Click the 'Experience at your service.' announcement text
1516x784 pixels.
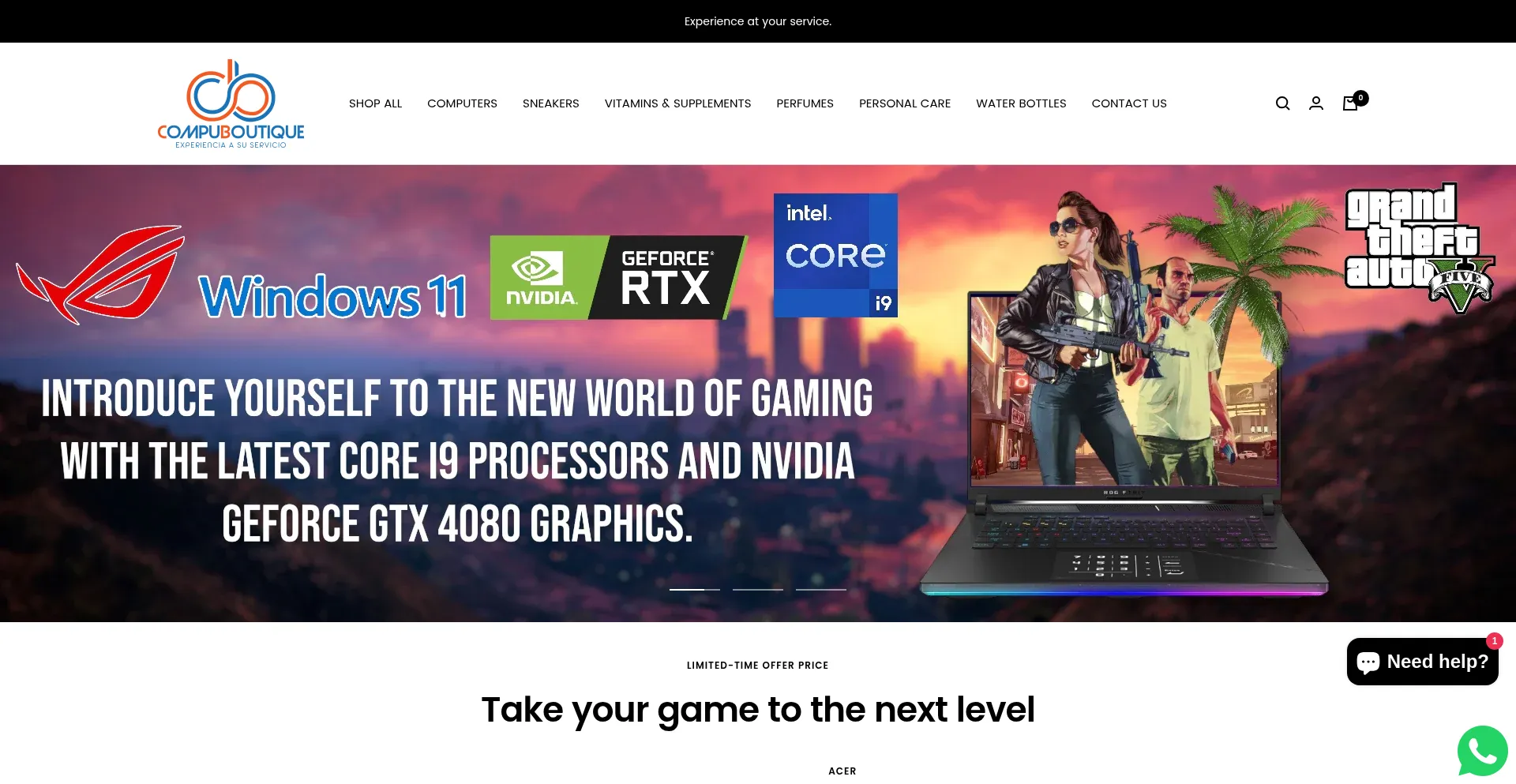pyautogui.click(x=758, y=21)
